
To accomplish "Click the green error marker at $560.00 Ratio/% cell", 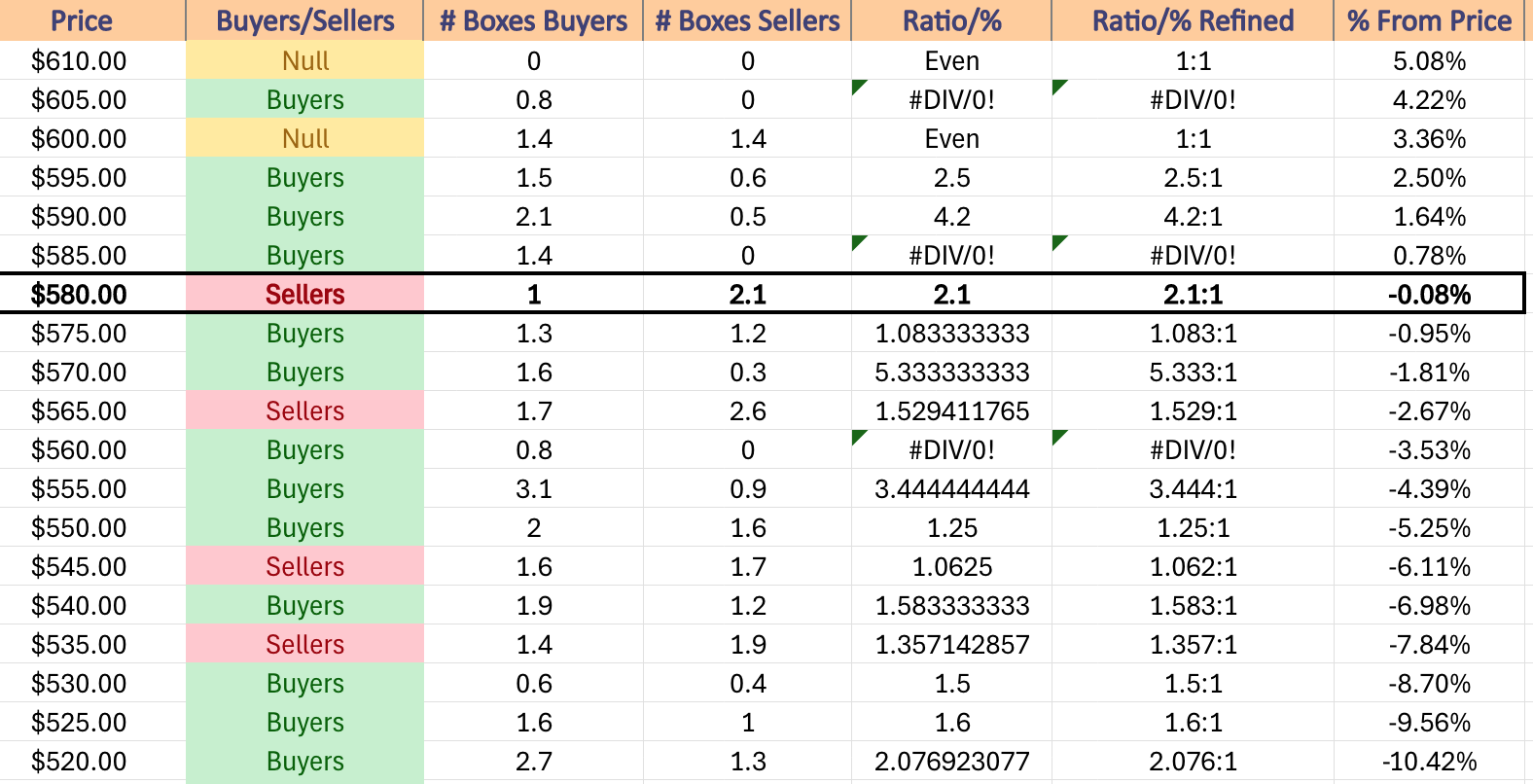I will pos(858,437).
